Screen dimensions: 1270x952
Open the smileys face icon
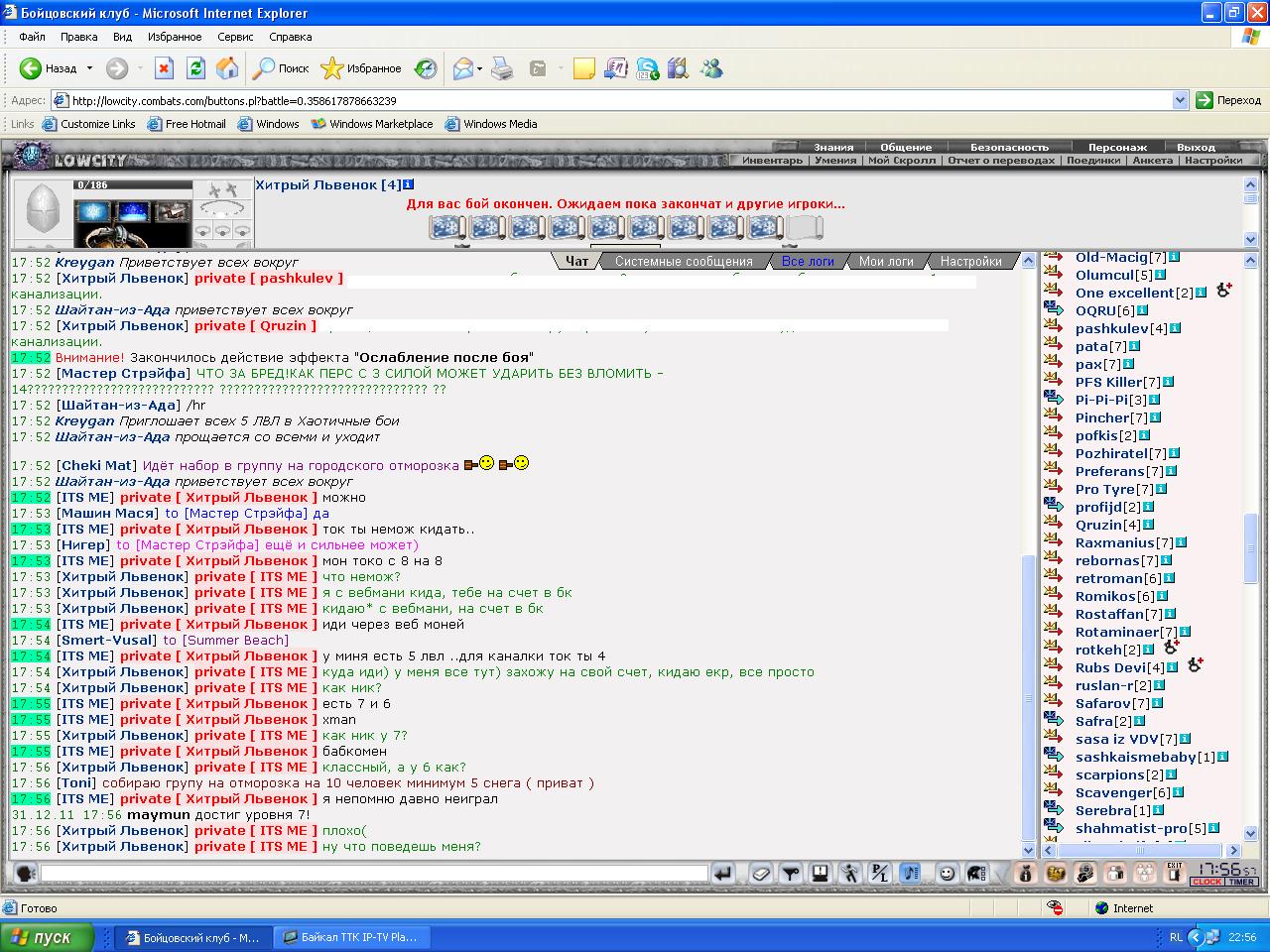point(948,874)
